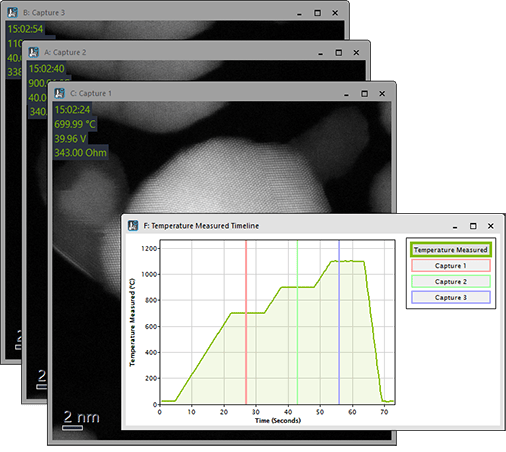Viewport: 506px width, 452px height.
Task: Click the blue Capture 3 timeline marker
Action: (x=339, y=322)
